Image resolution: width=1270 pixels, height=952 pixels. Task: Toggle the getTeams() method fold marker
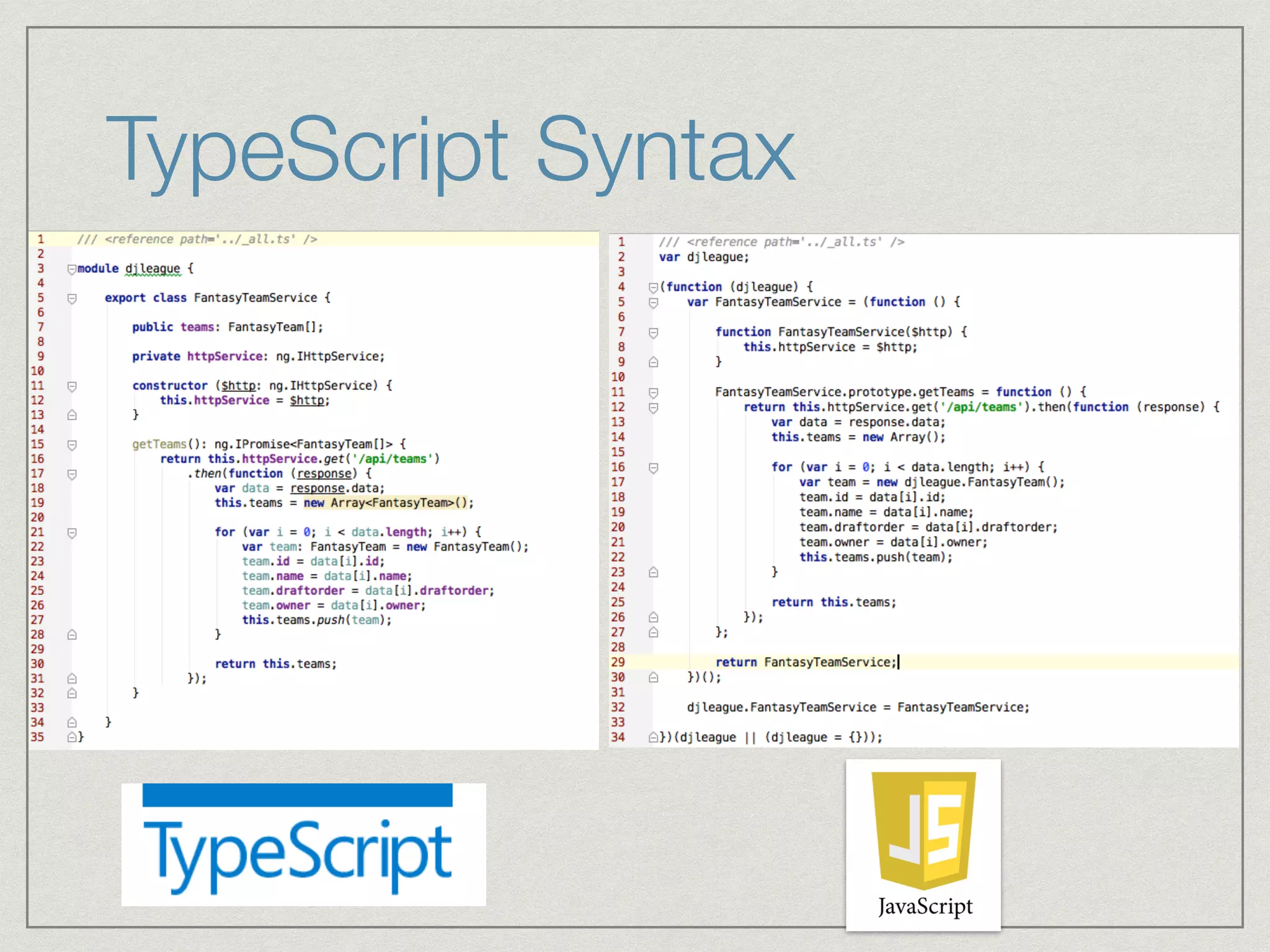73,444
